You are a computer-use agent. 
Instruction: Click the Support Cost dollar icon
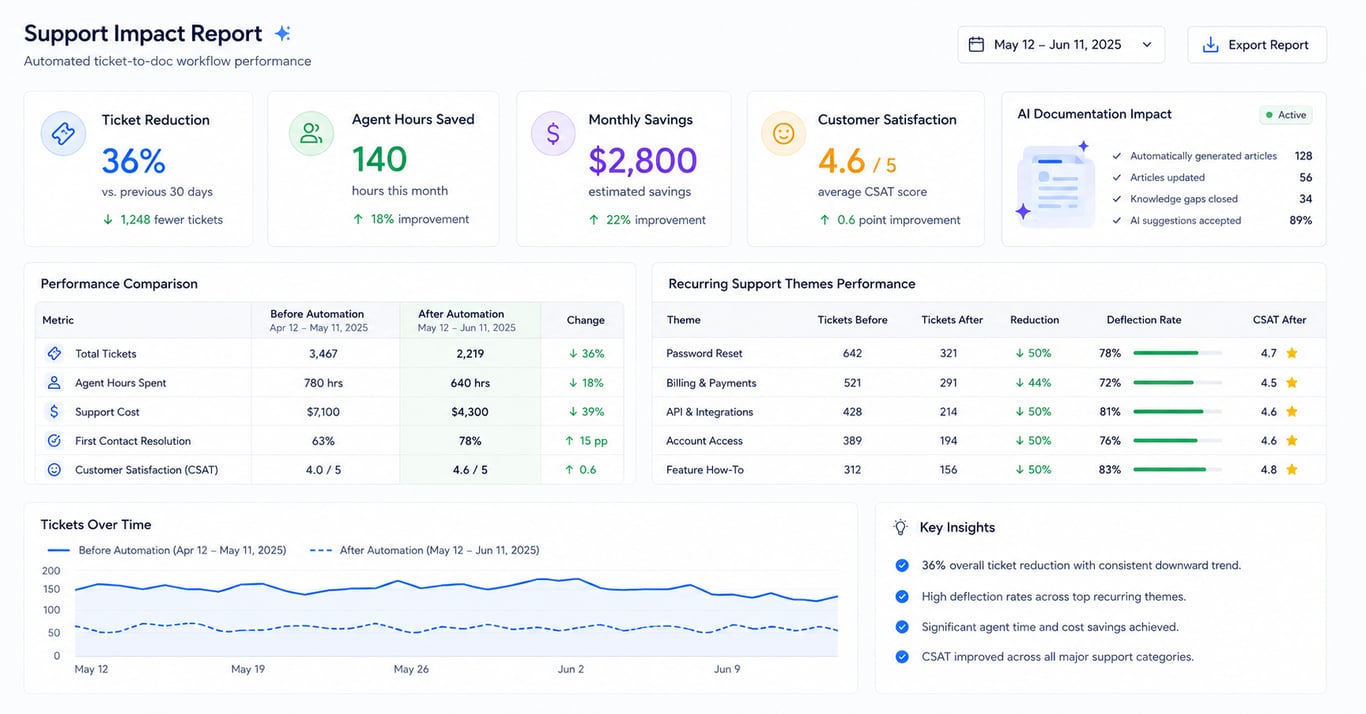54,412
